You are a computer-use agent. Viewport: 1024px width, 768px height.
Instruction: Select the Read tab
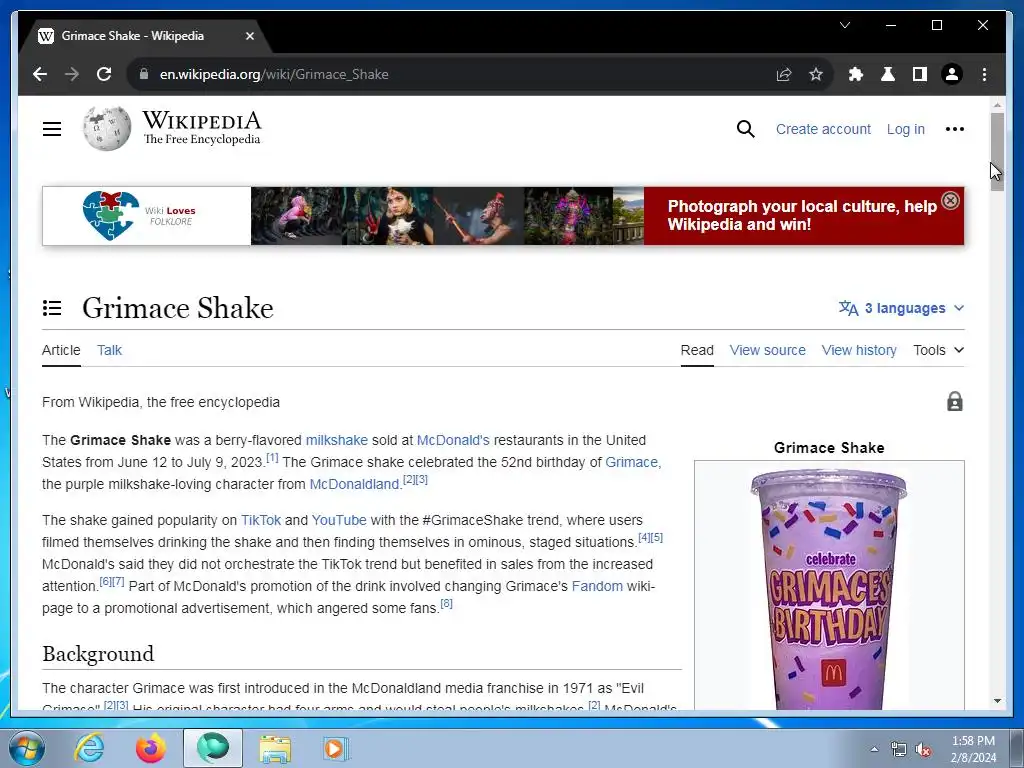click(697, 350)
